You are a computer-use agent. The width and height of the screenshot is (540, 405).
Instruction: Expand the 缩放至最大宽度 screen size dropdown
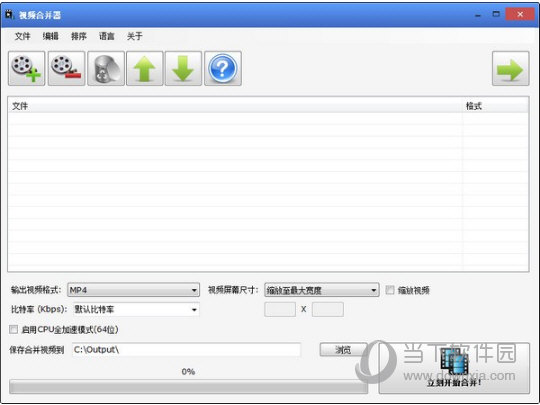tap(322, 290)
